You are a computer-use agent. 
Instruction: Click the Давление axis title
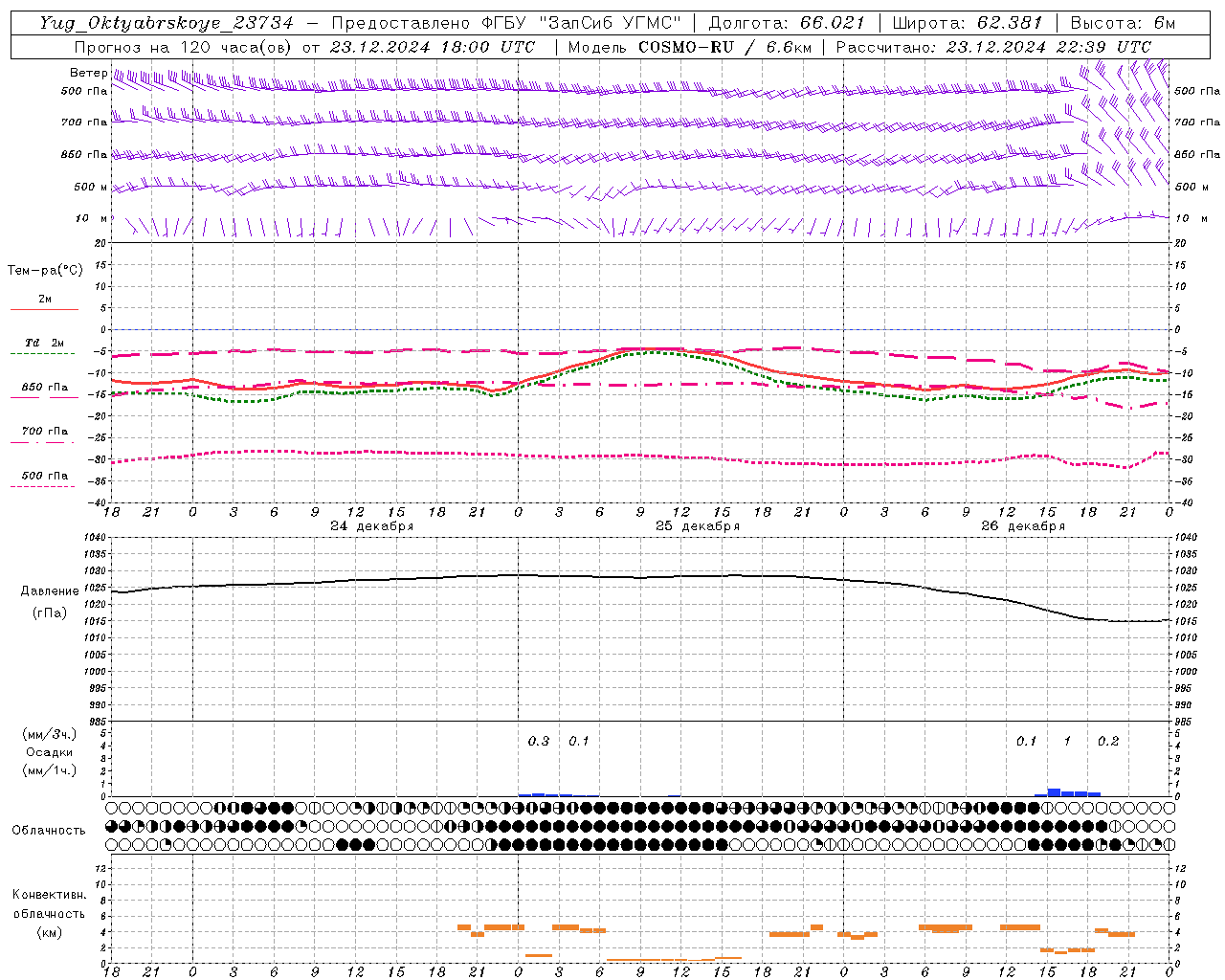[x=50, y=591]
